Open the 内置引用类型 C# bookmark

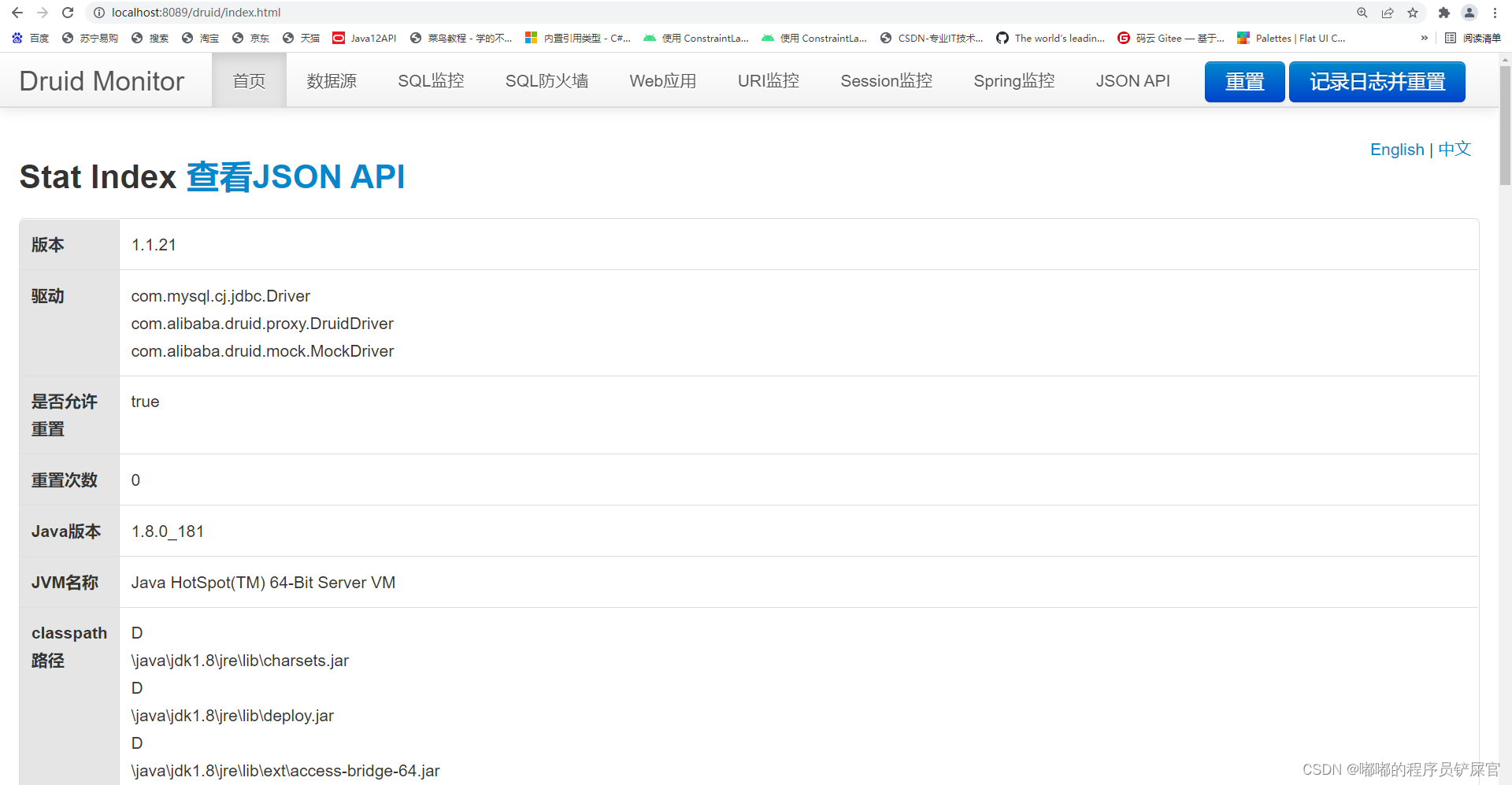[578, 38]
